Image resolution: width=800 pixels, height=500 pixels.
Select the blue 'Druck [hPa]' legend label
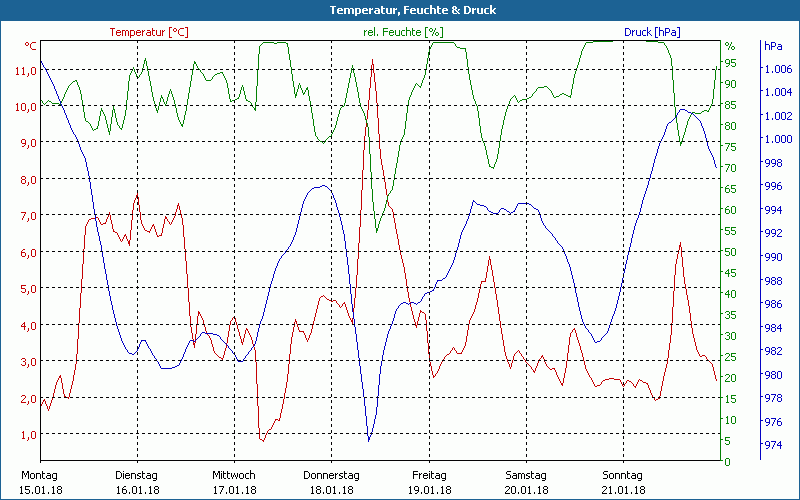click(x=652, y=32)
